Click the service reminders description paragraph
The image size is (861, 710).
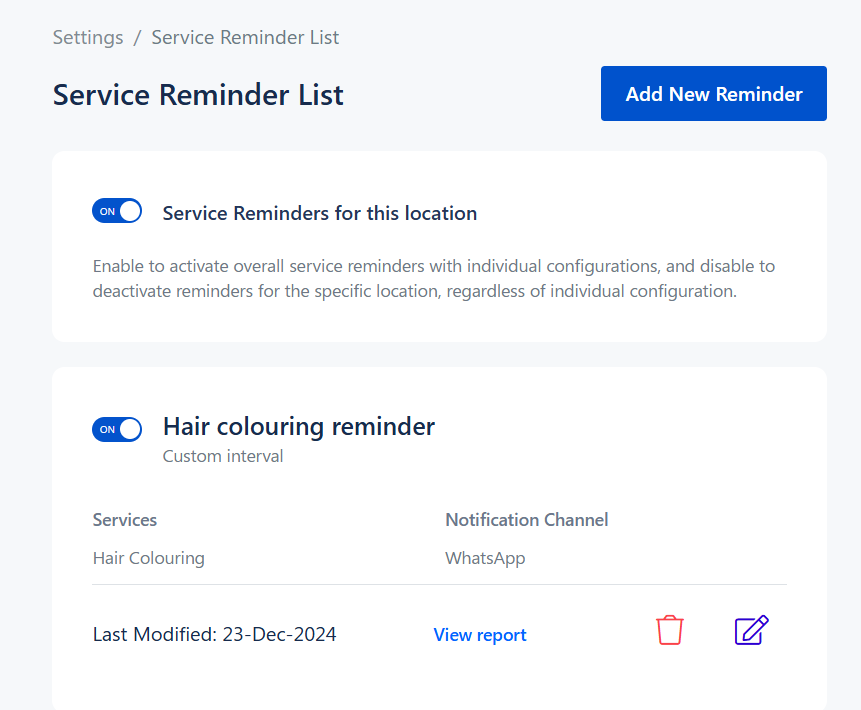(x=433, y=279)
